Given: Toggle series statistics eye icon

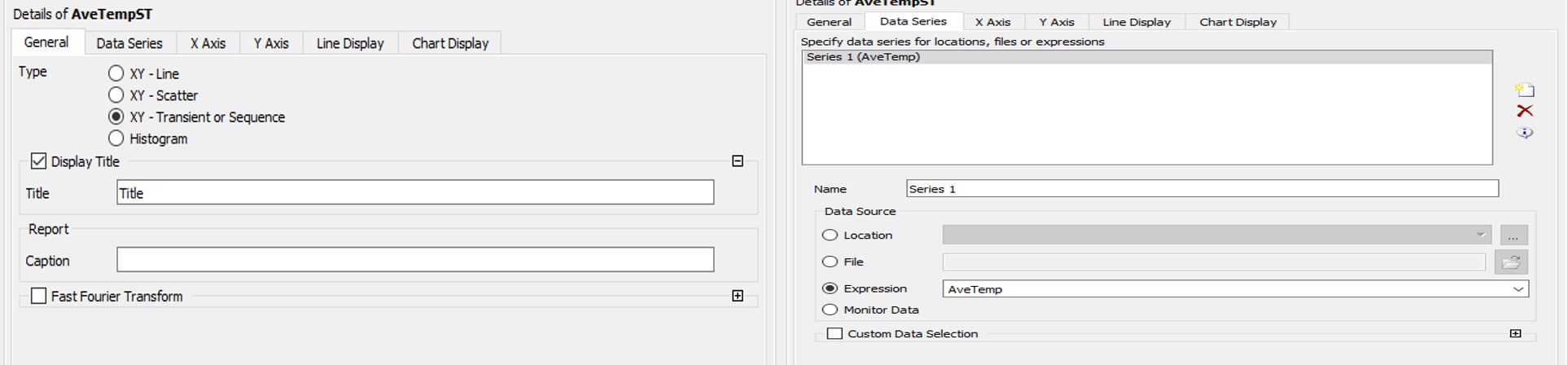Looking at the screenshot, I should pyautogui.click(x=1524, y=132).
